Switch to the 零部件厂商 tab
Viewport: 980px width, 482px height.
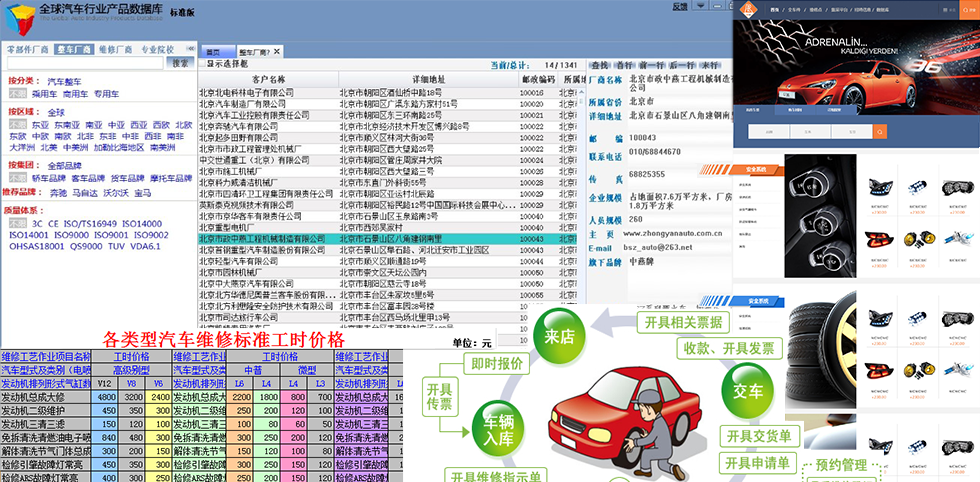coord(27,49)
